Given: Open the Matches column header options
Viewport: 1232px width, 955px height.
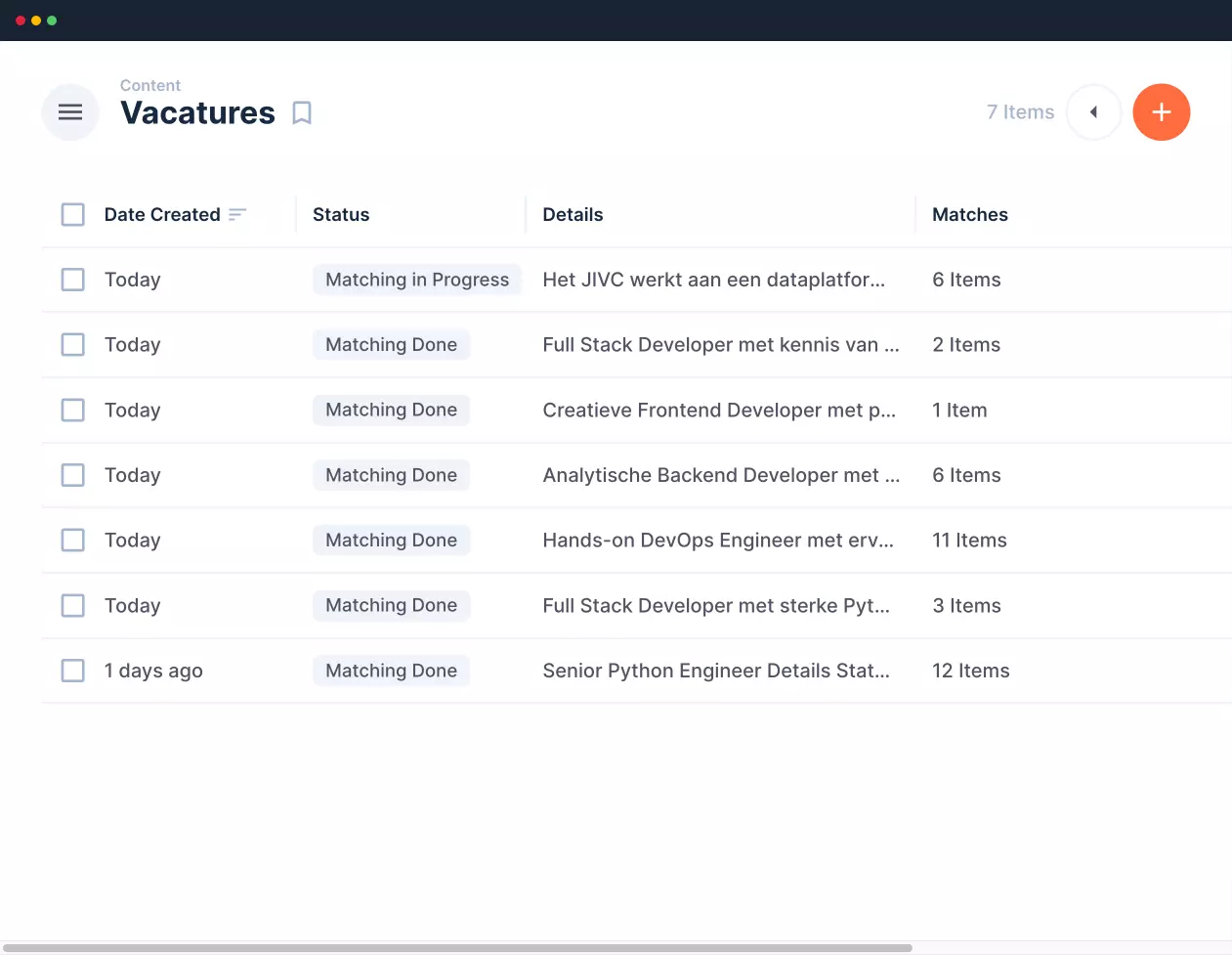Looking at the screenshot, I should [969, 215].
